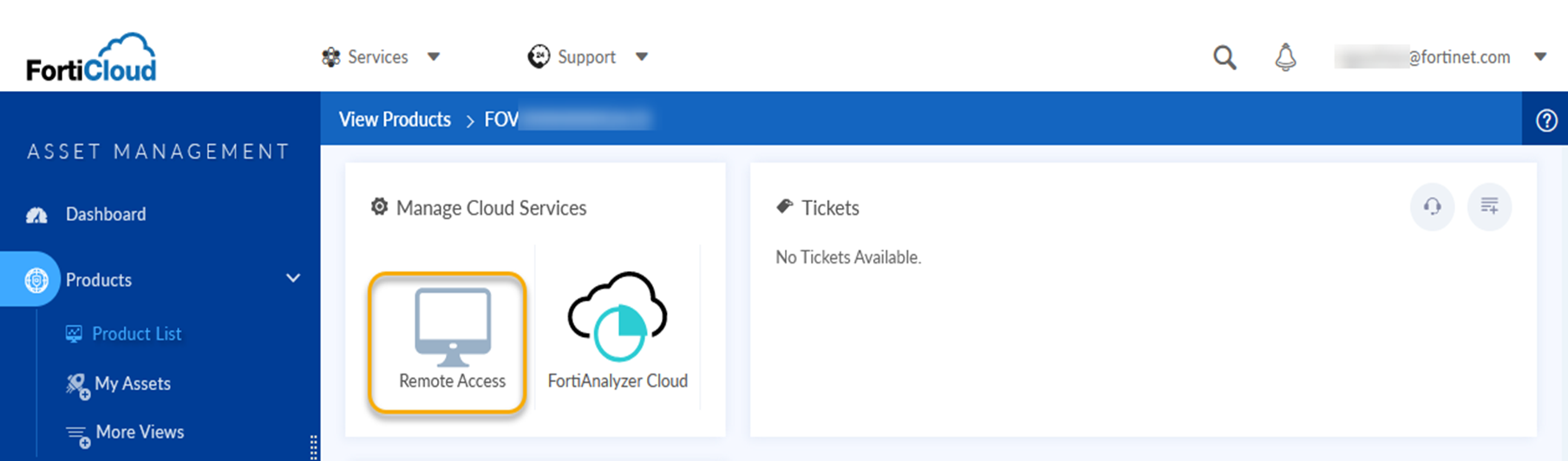The height and width of the screenshot is (461, 1568).
Task: Open the Services menu
Action: pyautogui.click(x=378, y=57)
